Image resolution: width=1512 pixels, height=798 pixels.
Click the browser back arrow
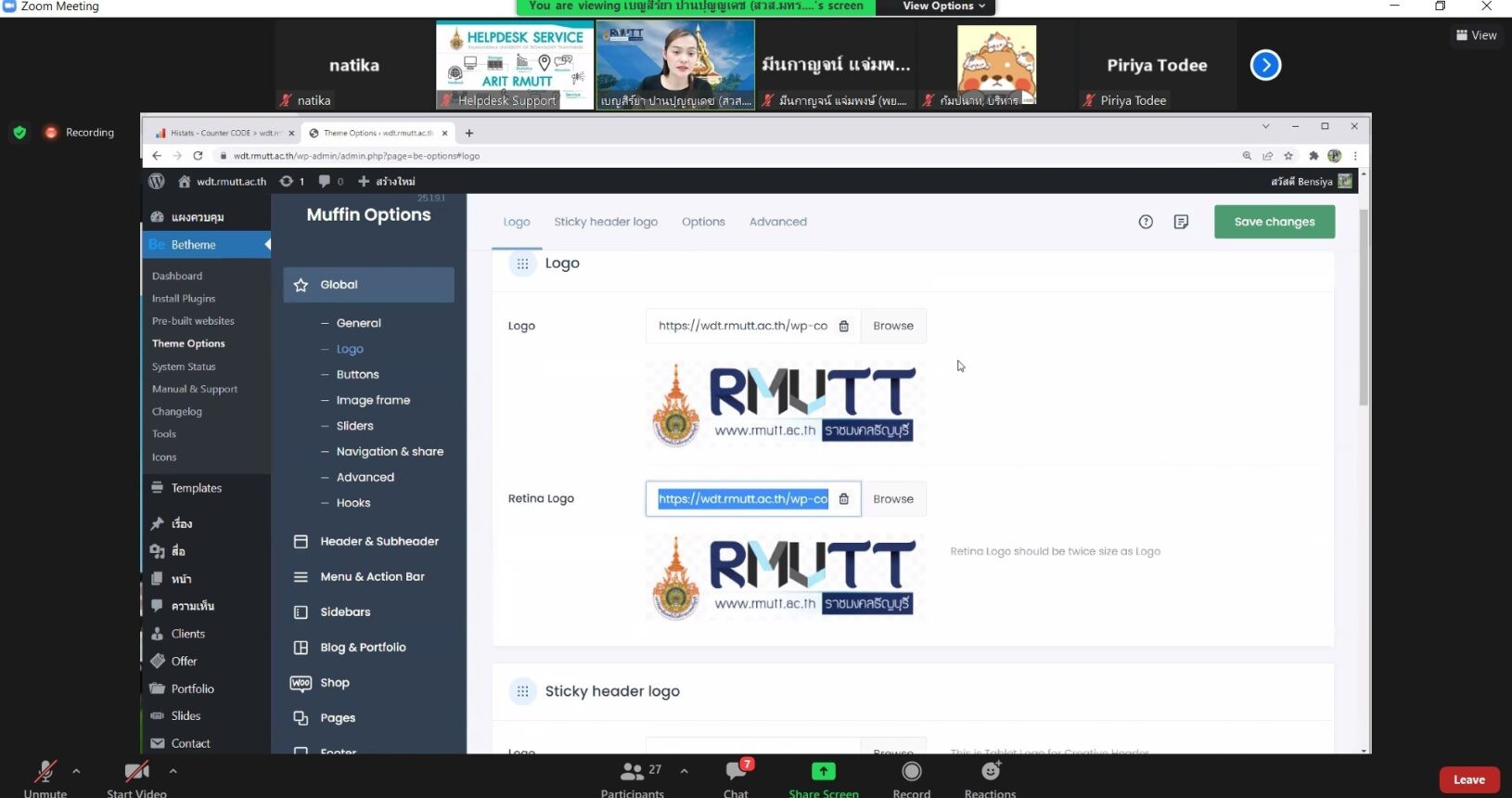coord(157,156)
